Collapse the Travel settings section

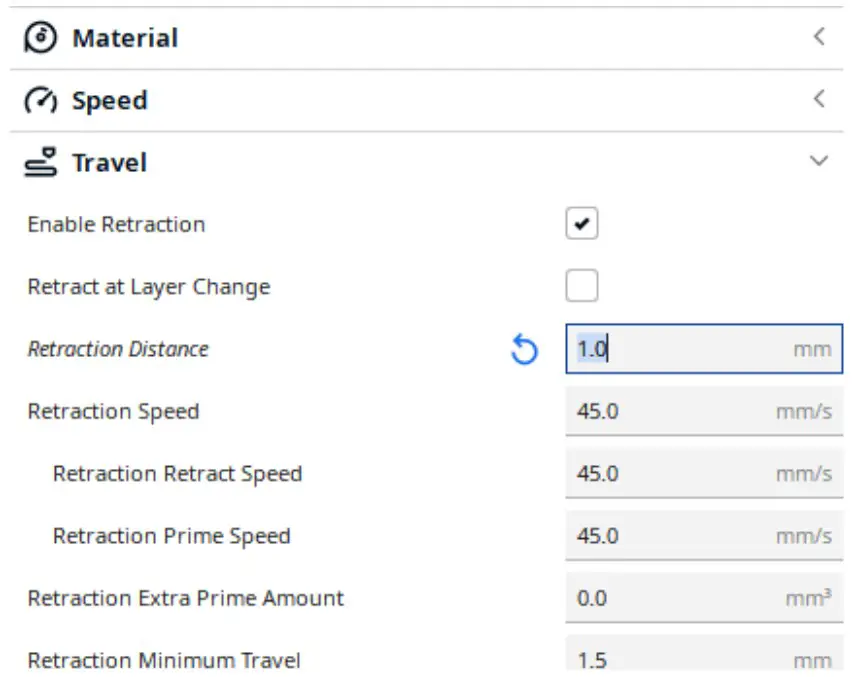(x=818, y=160)
